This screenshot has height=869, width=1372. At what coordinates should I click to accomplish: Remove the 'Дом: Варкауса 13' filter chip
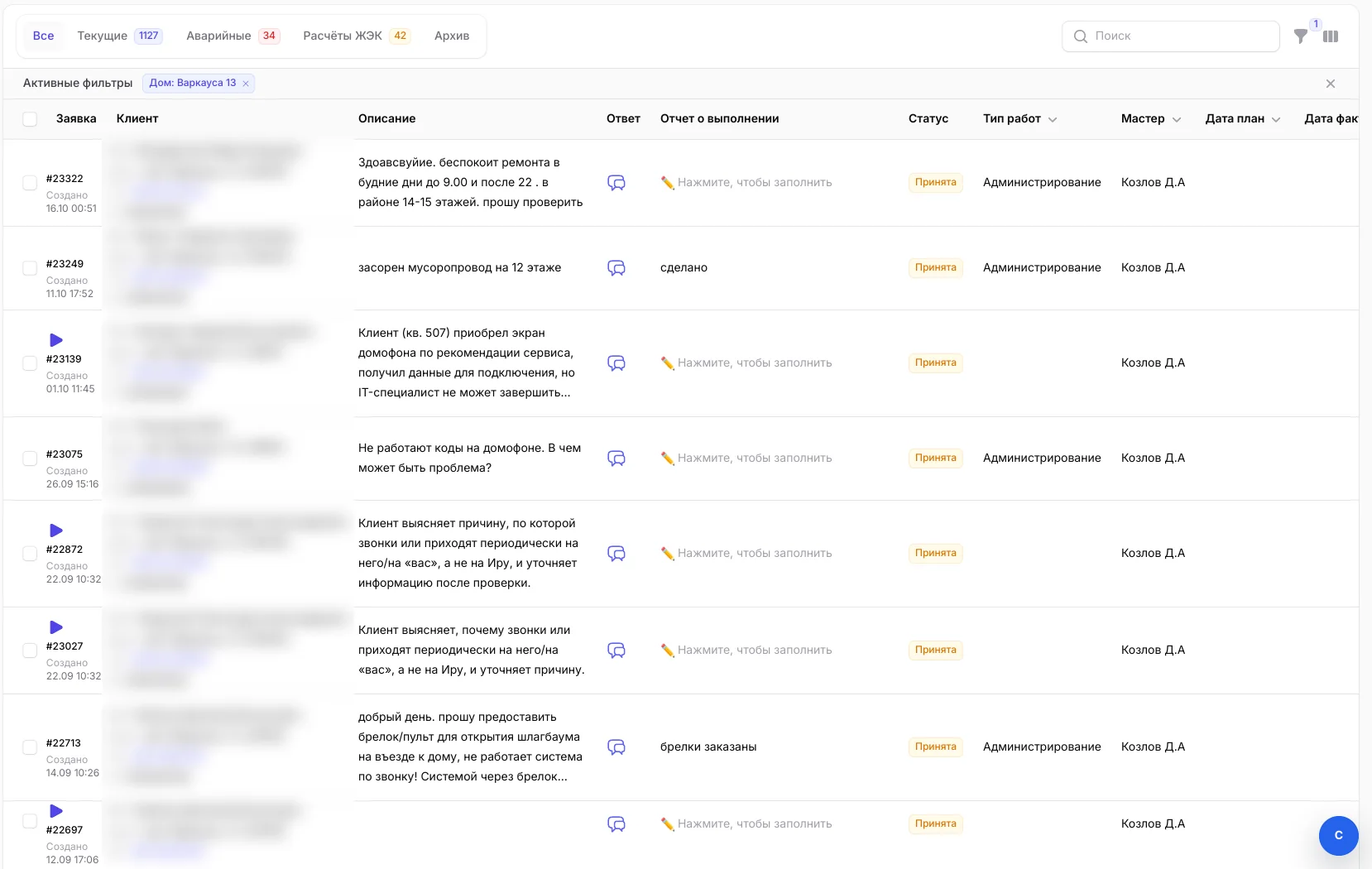click(246, 84)
